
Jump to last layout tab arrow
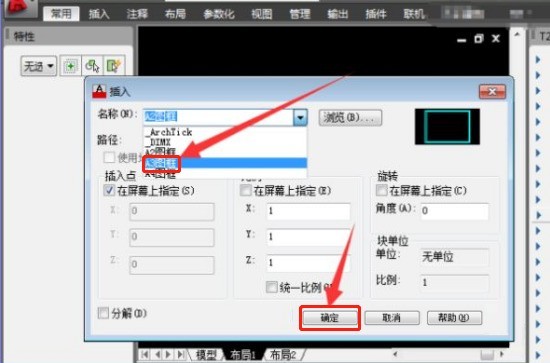click(x=180, y=355)
